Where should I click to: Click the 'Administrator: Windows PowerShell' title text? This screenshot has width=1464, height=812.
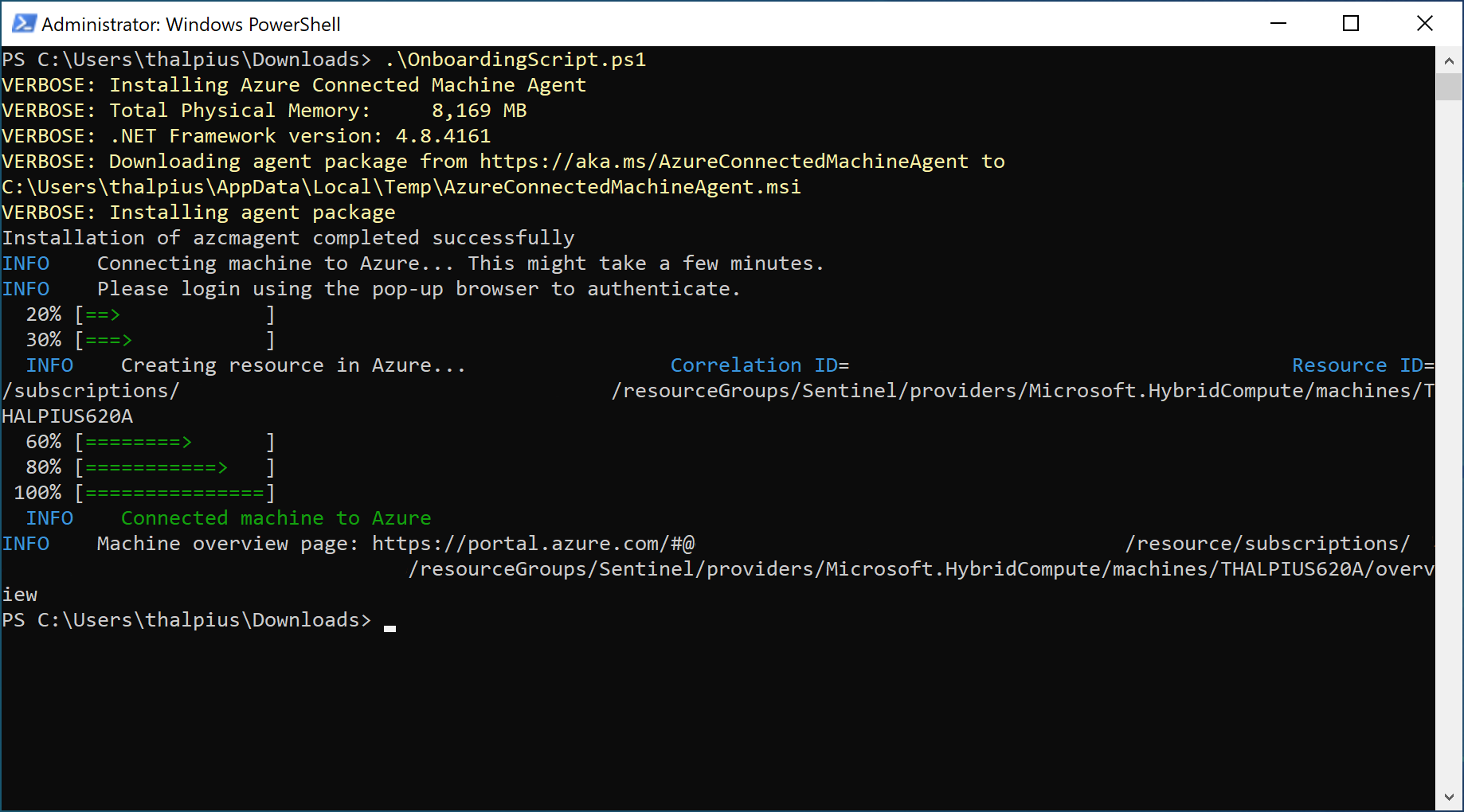click(191, 25)
